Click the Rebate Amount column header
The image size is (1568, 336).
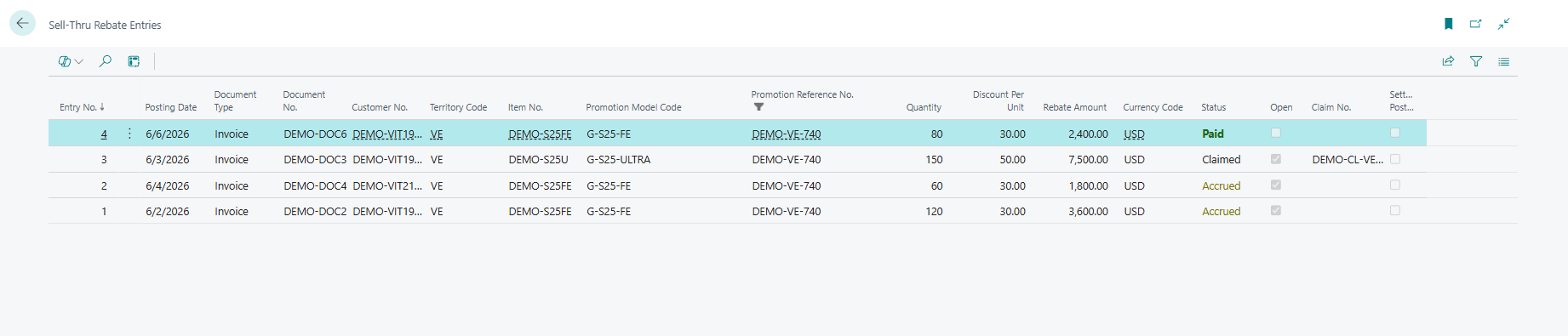tap(1074, 107)
